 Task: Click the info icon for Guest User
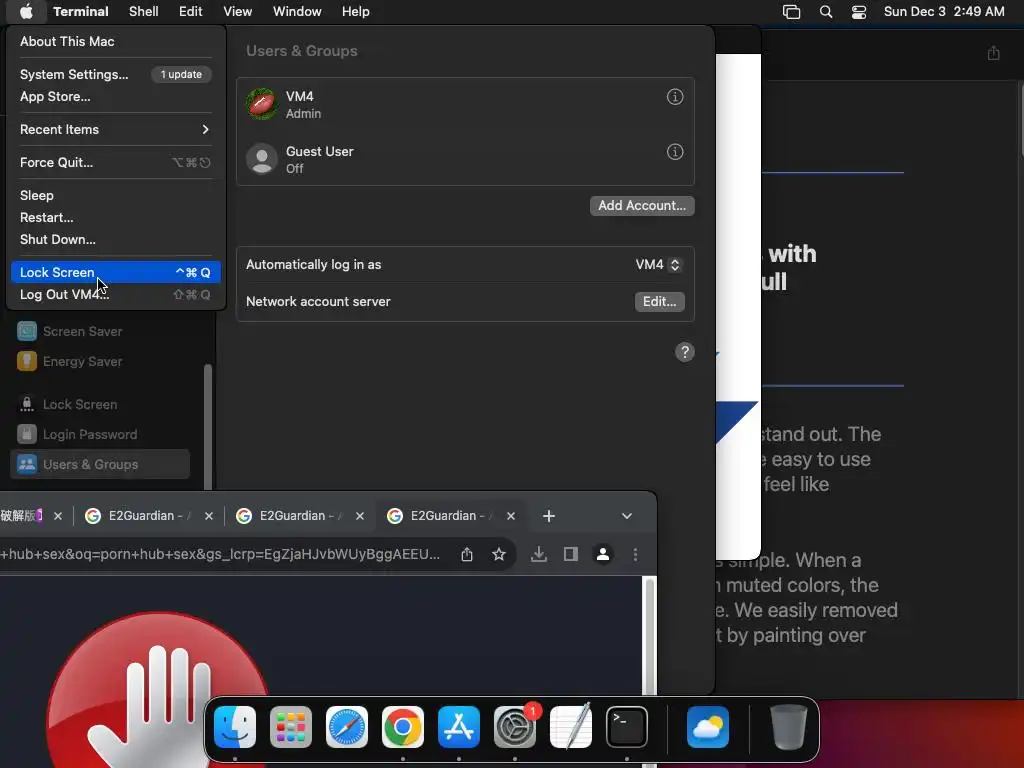click(x=675, y=152)
